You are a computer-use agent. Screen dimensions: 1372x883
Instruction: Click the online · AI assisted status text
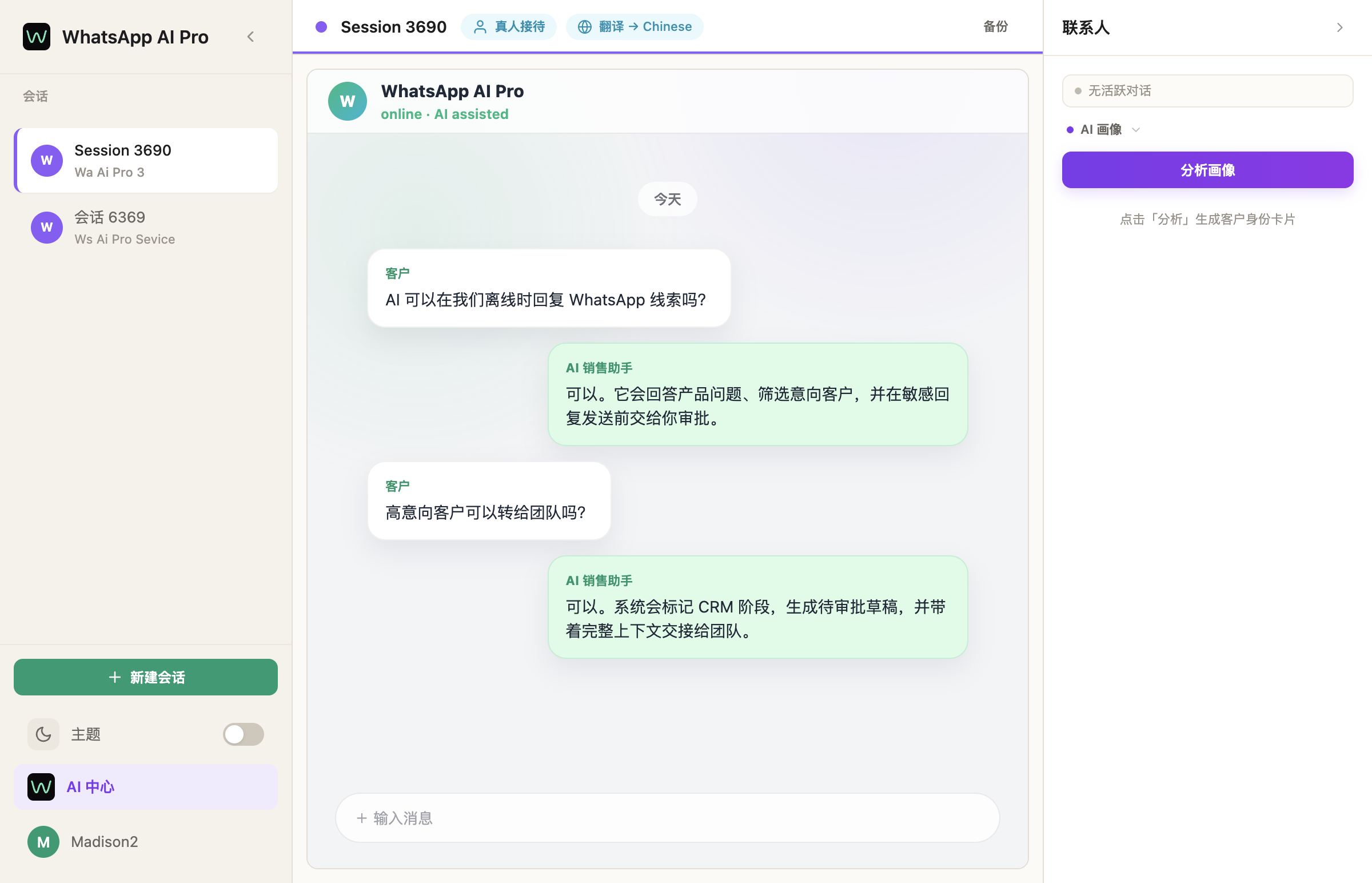point(445,114)
